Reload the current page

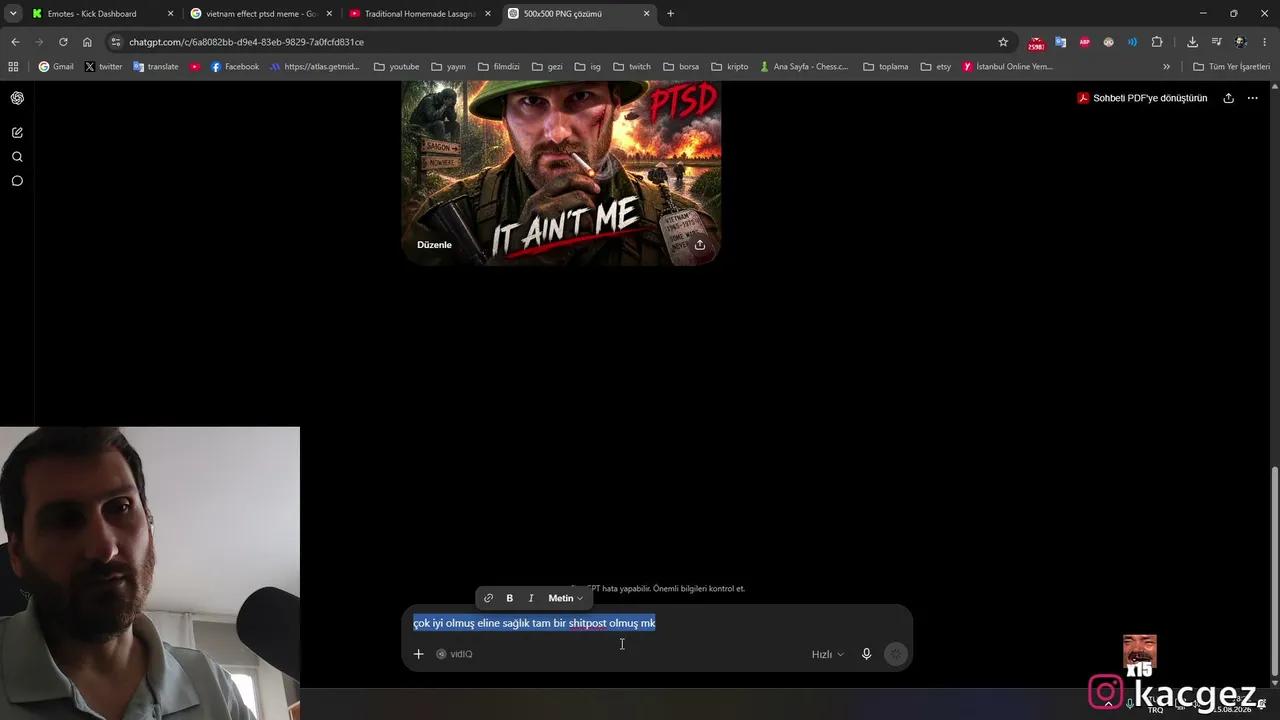tap(63, 42)
